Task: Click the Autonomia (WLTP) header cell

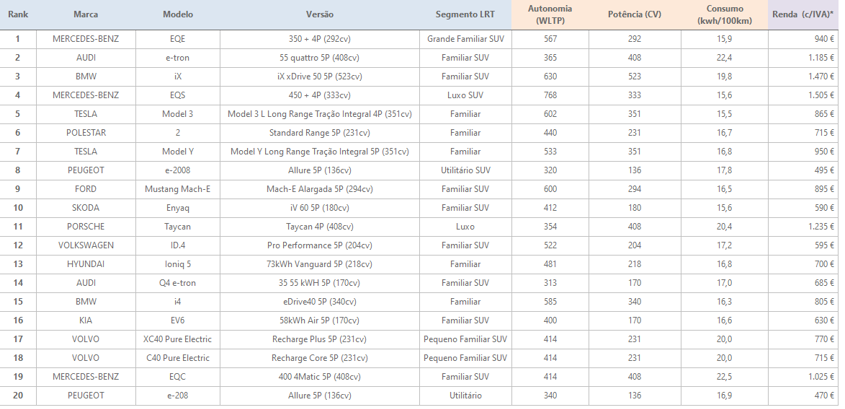Action: coord(550,15)
